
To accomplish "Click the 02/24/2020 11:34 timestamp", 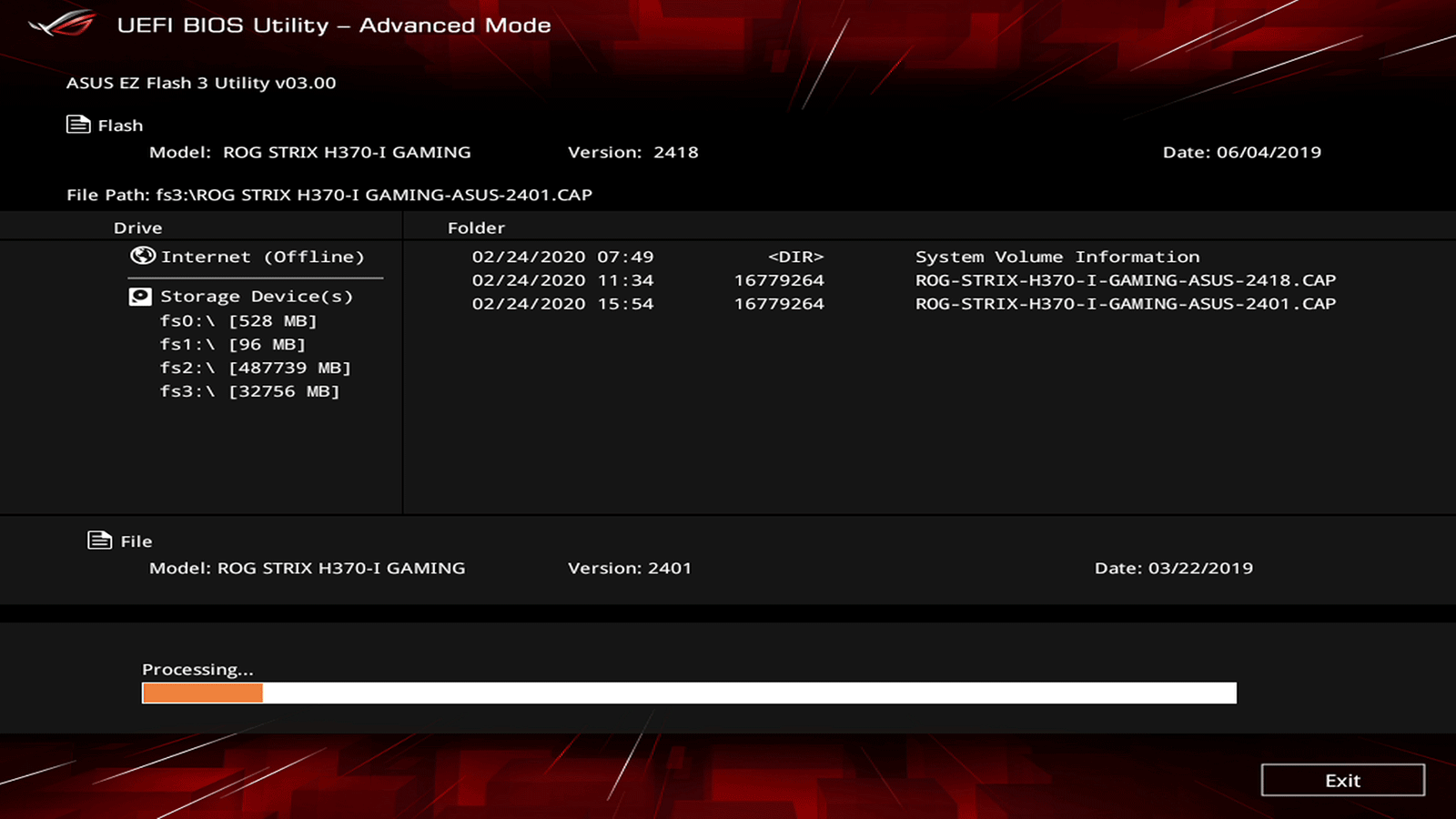I will [562, 280].
